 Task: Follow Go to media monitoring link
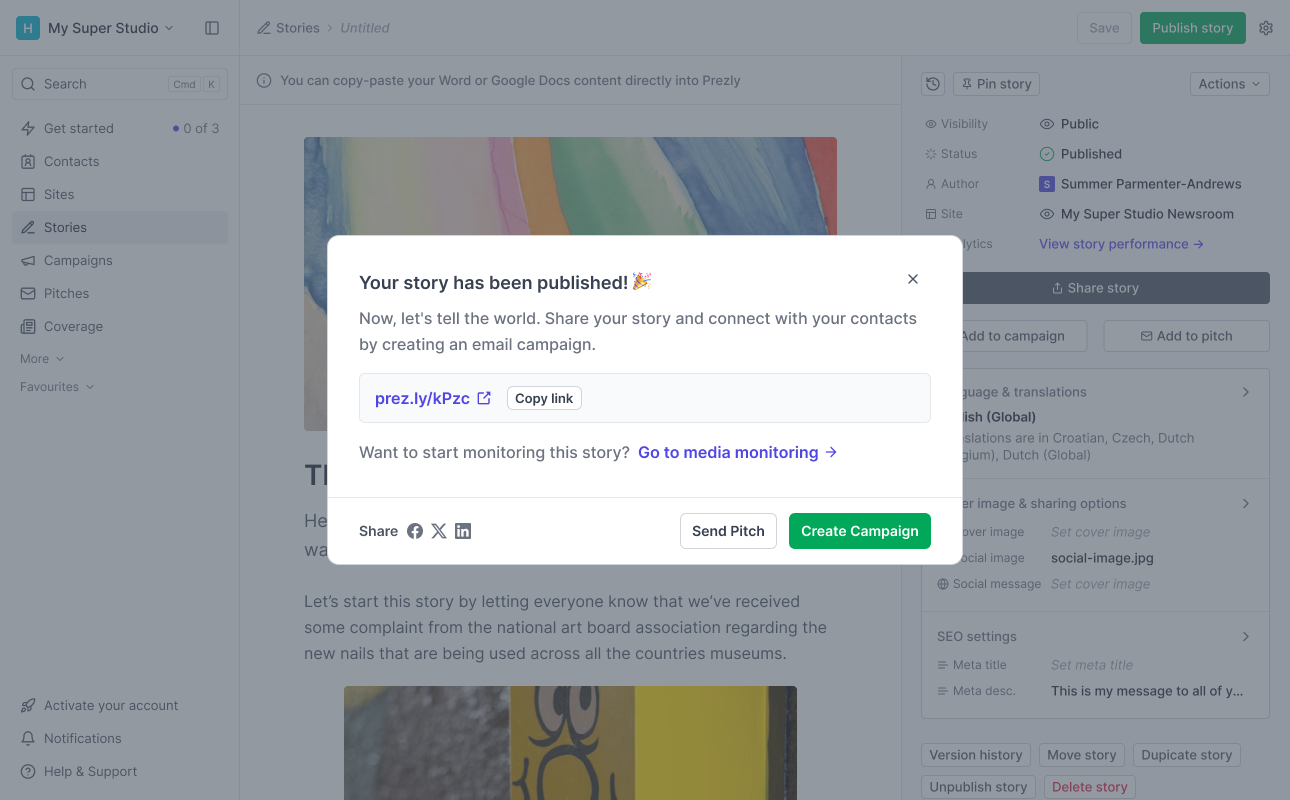pos(737,452)
